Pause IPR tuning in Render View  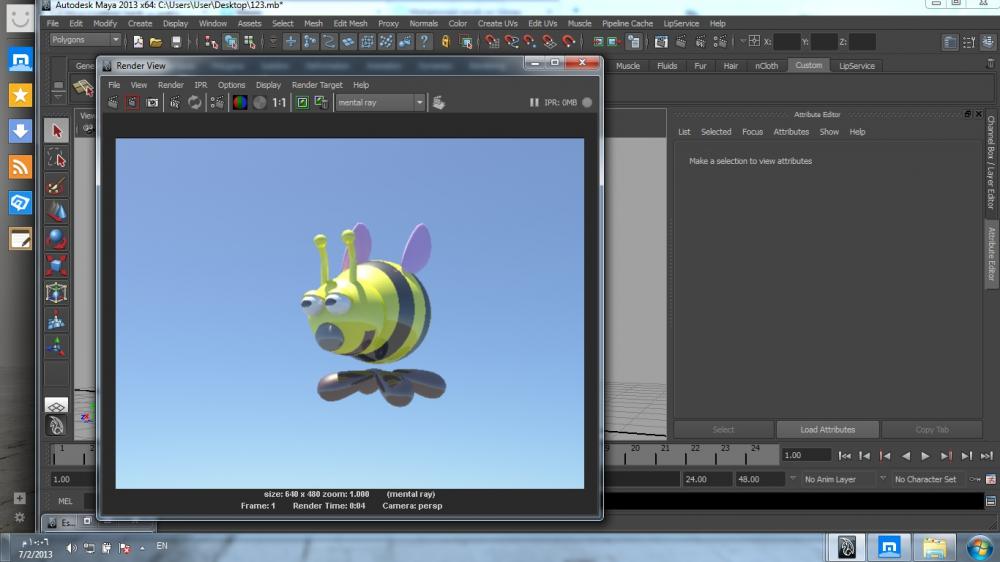[534, 102]
